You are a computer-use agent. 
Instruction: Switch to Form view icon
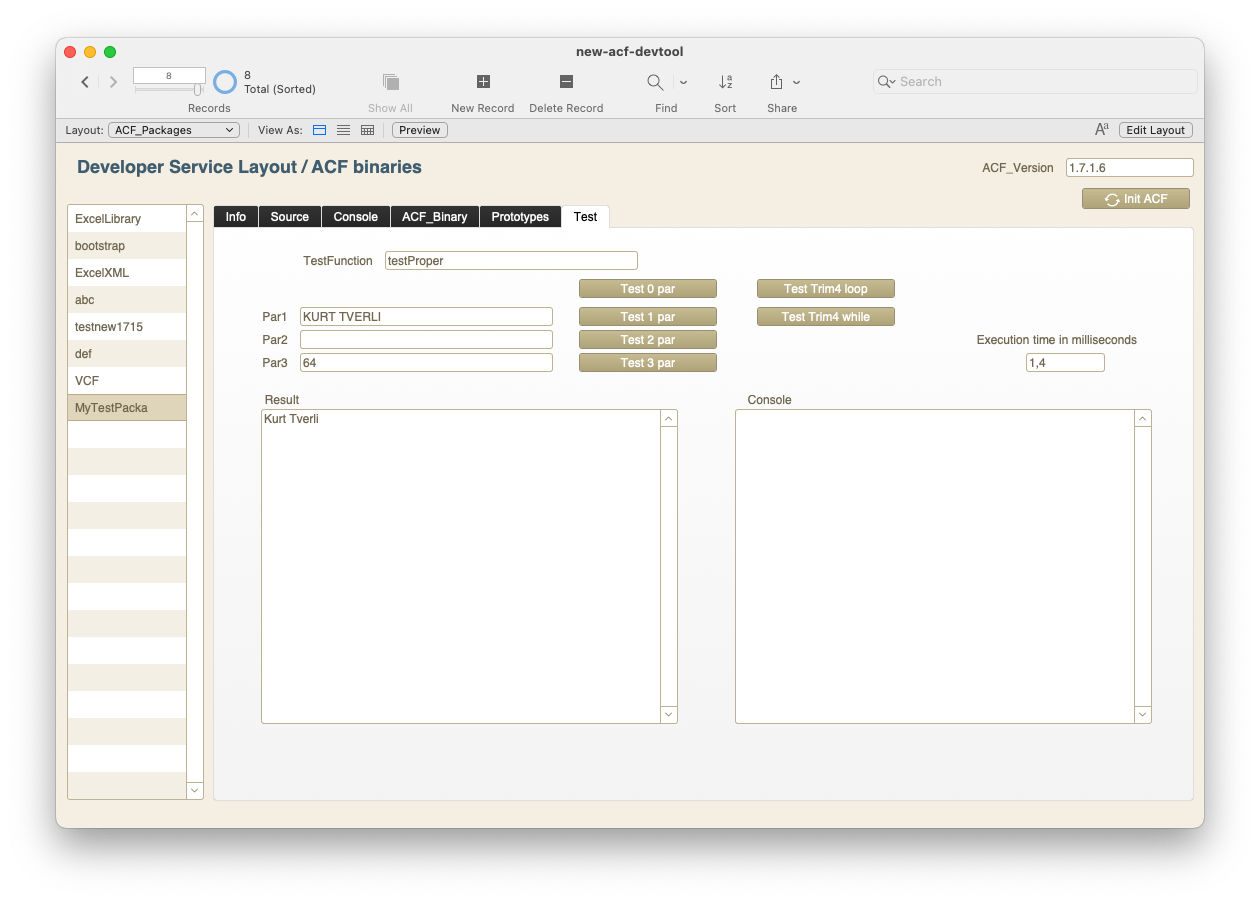click(x=320, y=130)
